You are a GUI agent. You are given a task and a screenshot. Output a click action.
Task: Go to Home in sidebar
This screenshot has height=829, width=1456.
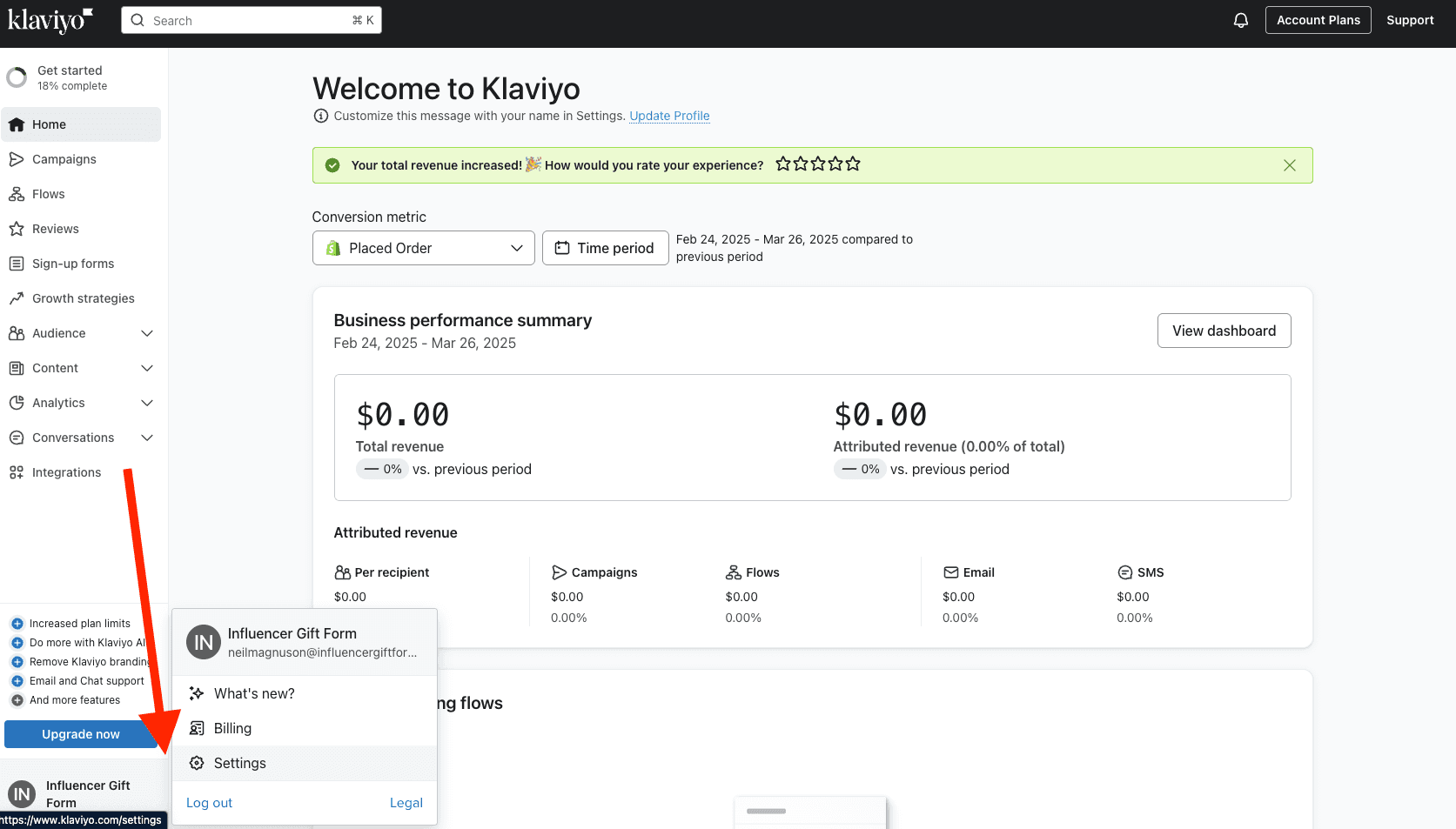81,124
